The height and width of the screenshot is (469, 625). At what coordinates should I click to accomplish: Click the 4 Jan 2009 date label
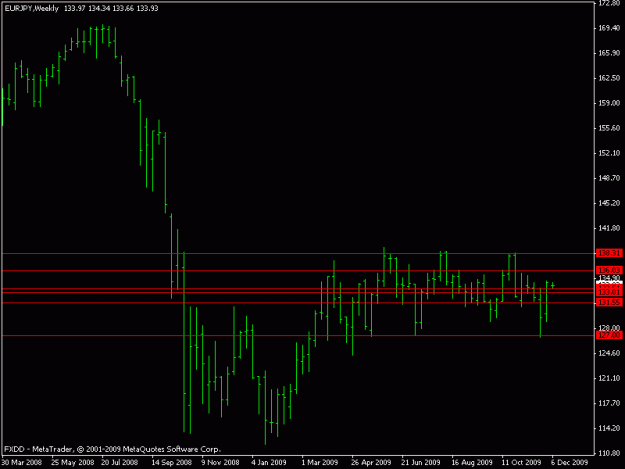click(x=269, y=462)
